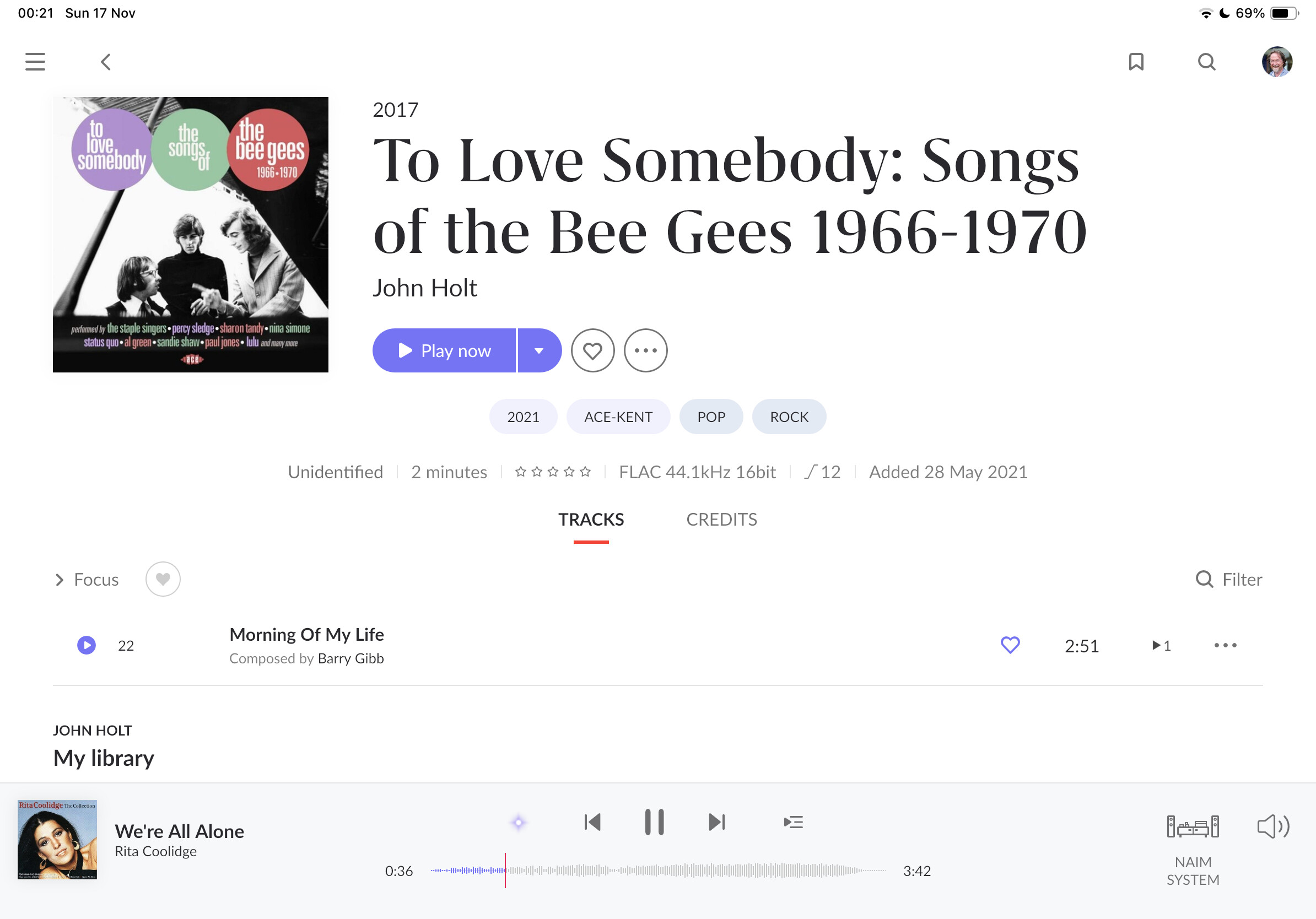Open the album's three-dot more options
This screenshot has width=1316, height=919.
click(645, 350)
